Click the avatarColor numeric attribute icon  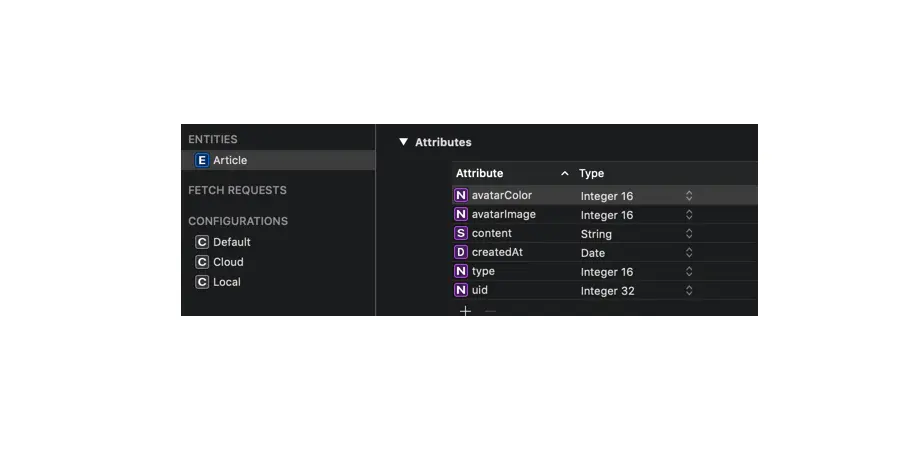click(461, 196)
